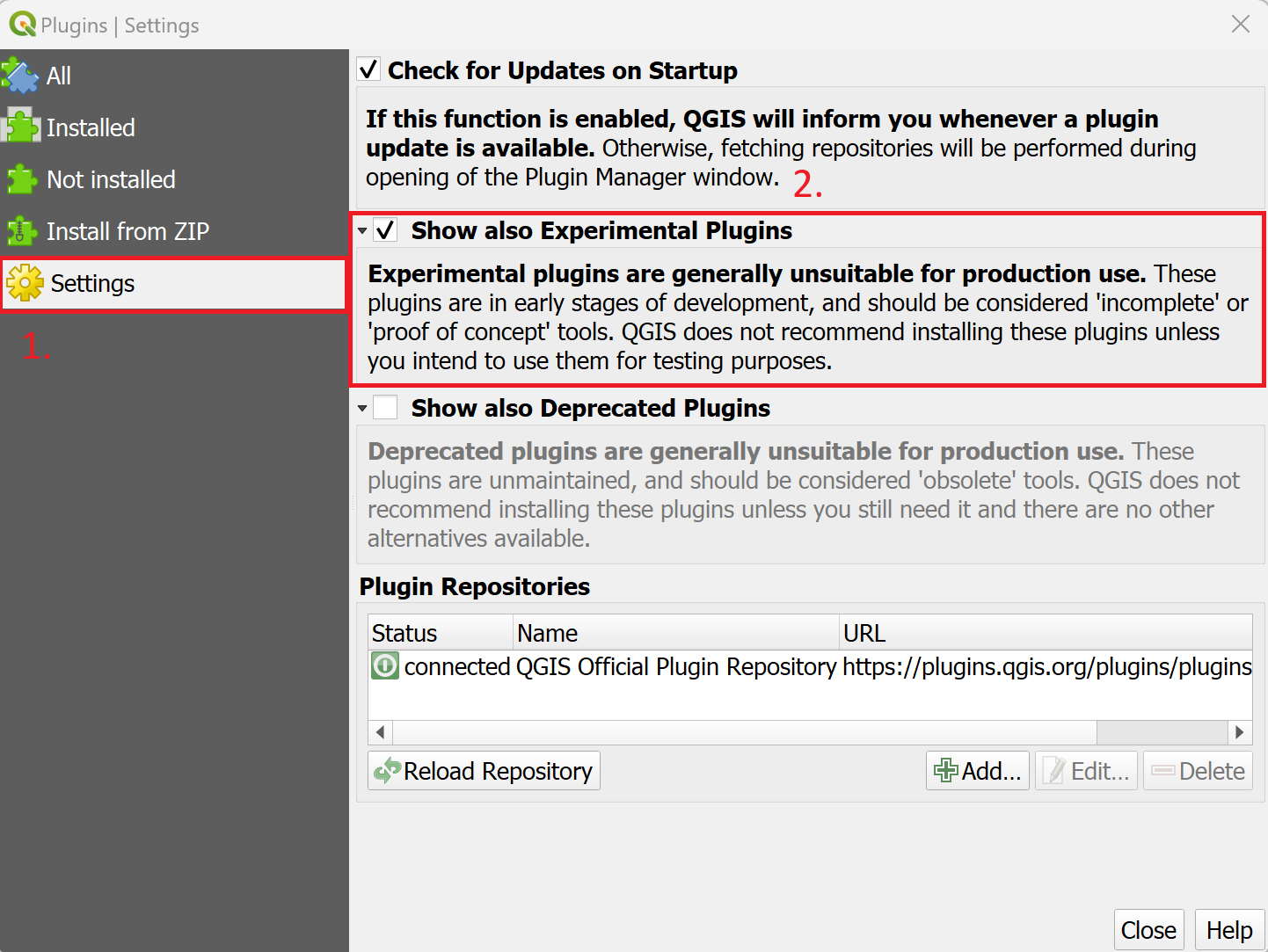The image size is (1268, 952).
Task: Select the Install from ZIP icon
Action: pyautogui.click(x=21, y=231)
